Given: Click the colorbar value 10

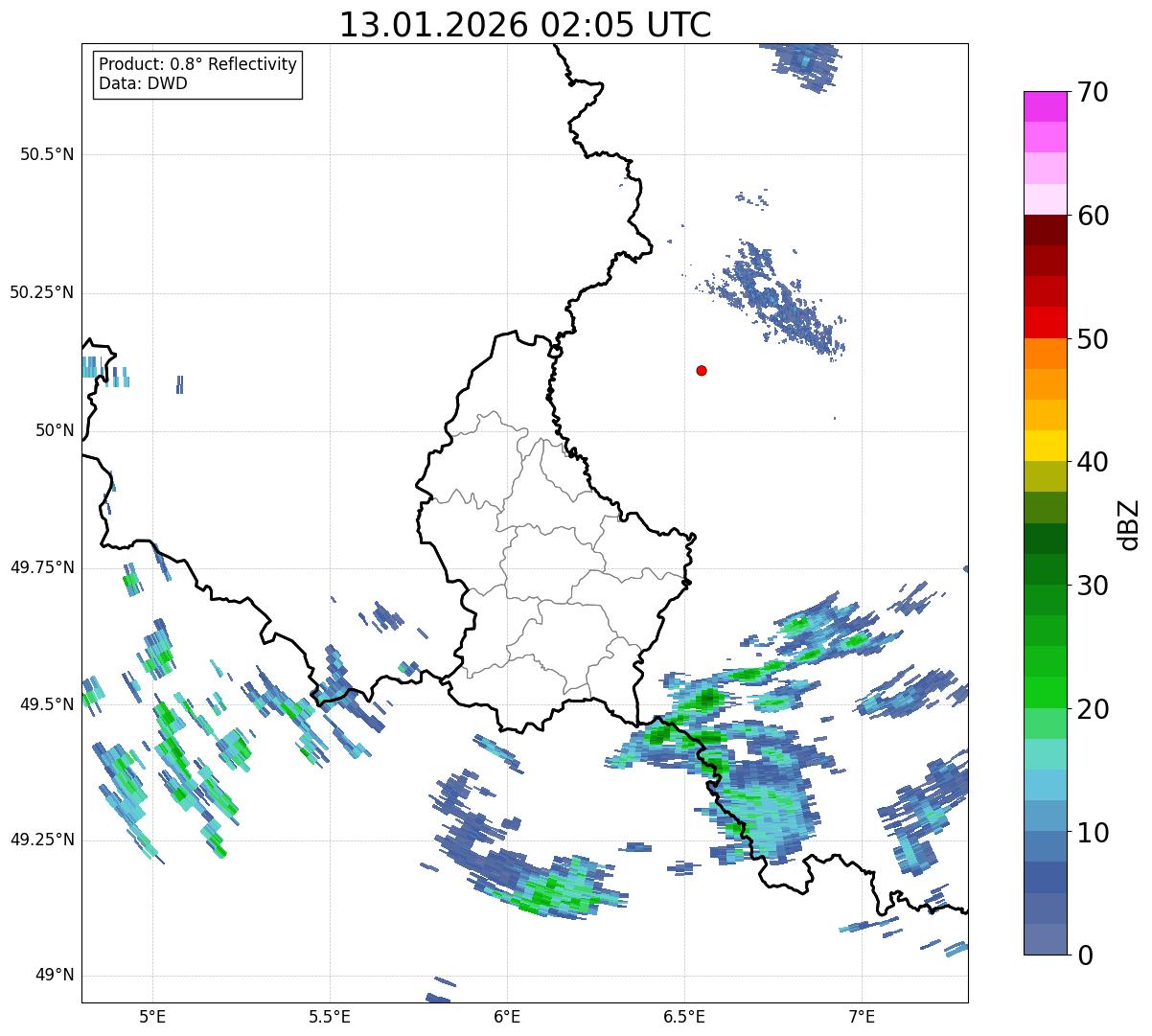Looking at the screenshot, I should (x=1093, y=832).
